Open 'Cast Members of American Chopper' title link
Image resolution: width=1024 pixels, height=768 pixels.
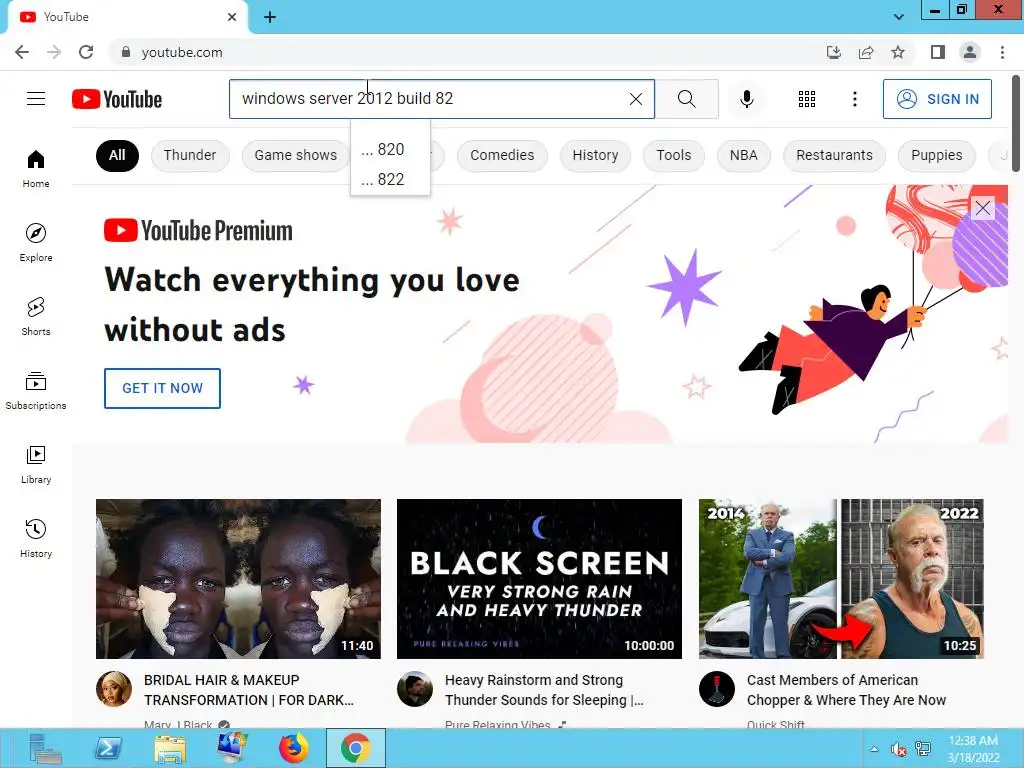[x=846, y=690]
